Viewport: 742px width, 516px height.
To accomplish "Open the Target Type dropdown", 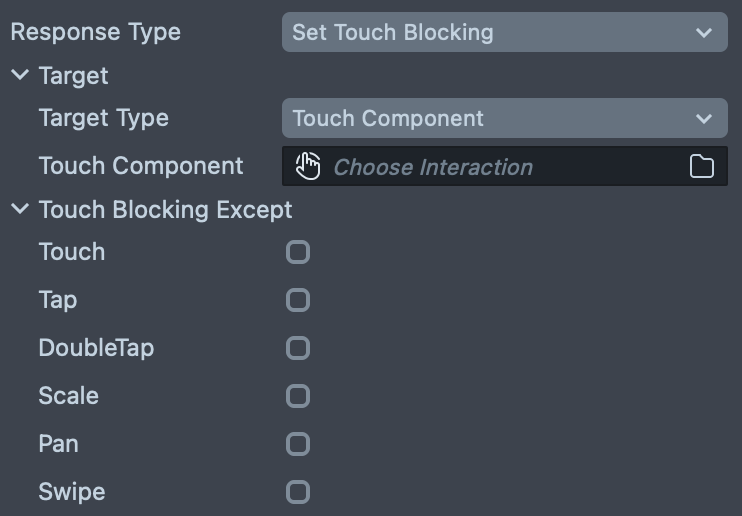I will [x=504, y=118].
